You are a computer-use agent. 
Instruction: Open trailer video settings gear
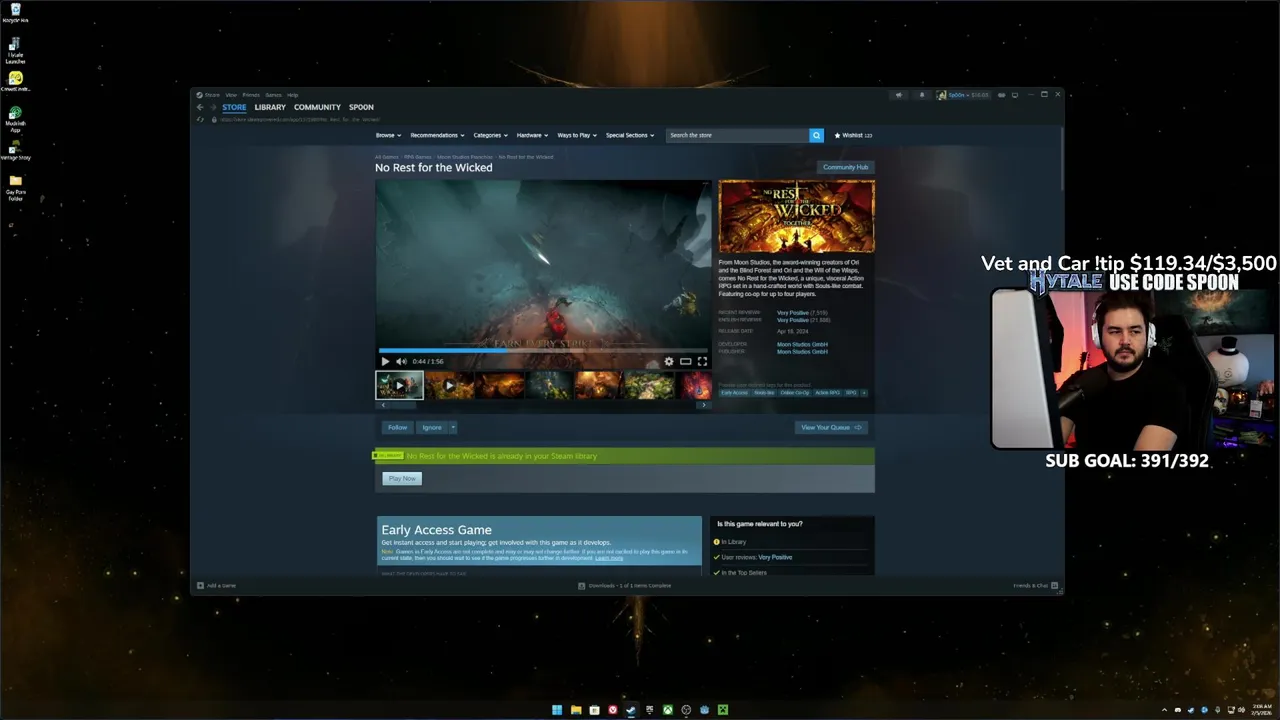pos(669,361)
